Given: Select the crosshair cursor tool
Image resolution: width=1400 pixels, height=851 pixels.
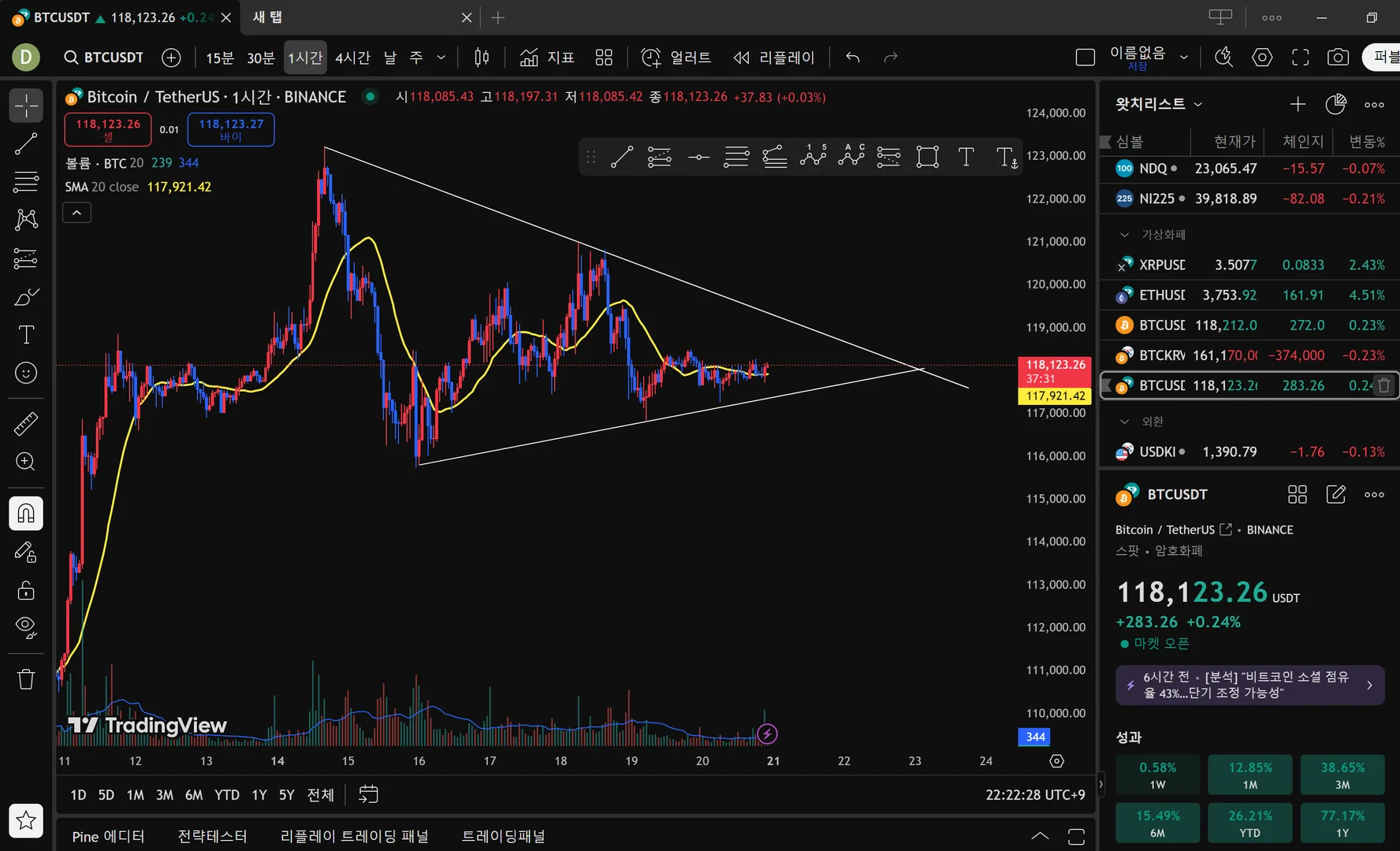Looking at the screenshot, I should point(26,105).
